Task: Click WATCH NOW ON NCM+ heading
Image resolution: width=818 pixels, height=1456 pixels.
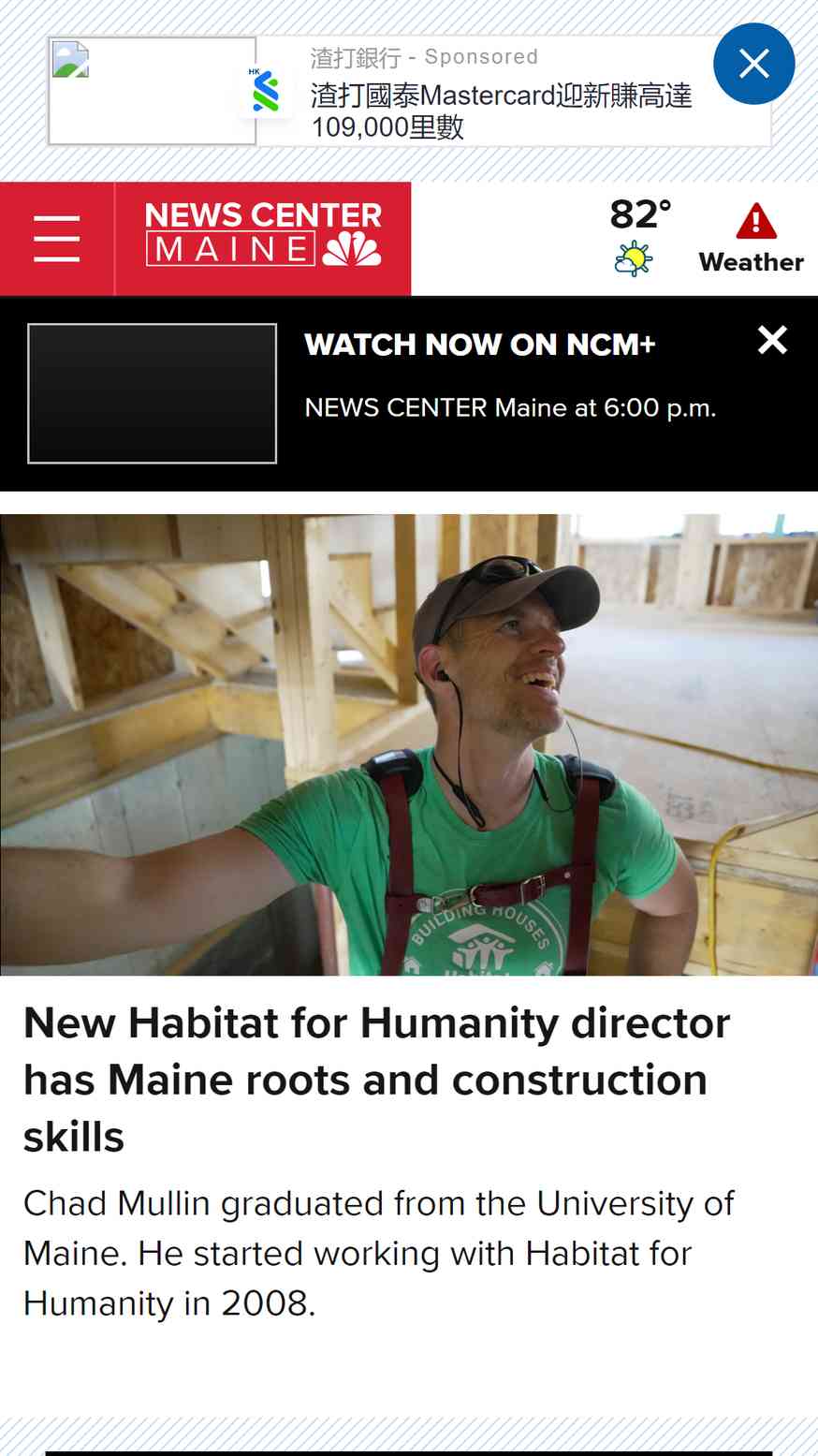Action: coord(480,345)
